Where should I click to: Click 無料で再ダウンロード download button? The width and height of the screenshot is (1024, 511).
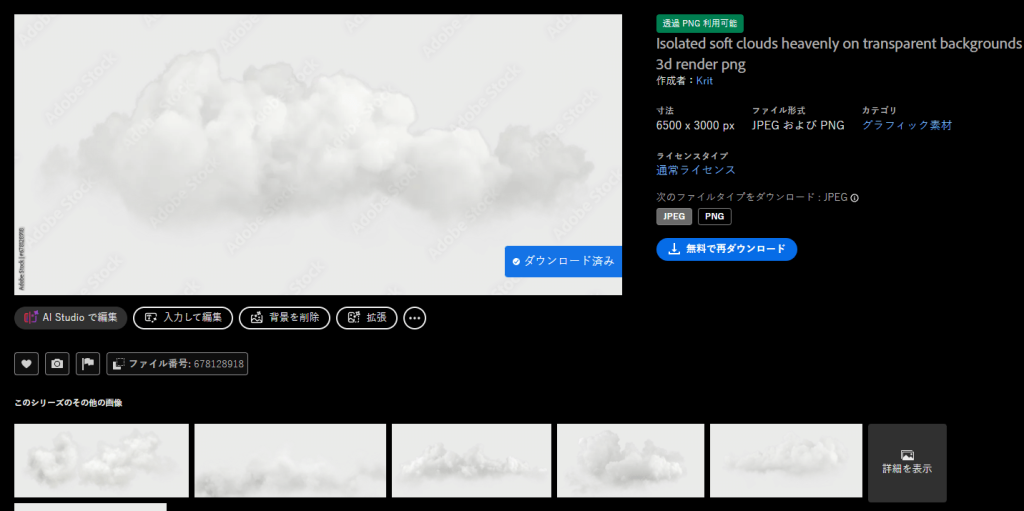coord(726,249)
